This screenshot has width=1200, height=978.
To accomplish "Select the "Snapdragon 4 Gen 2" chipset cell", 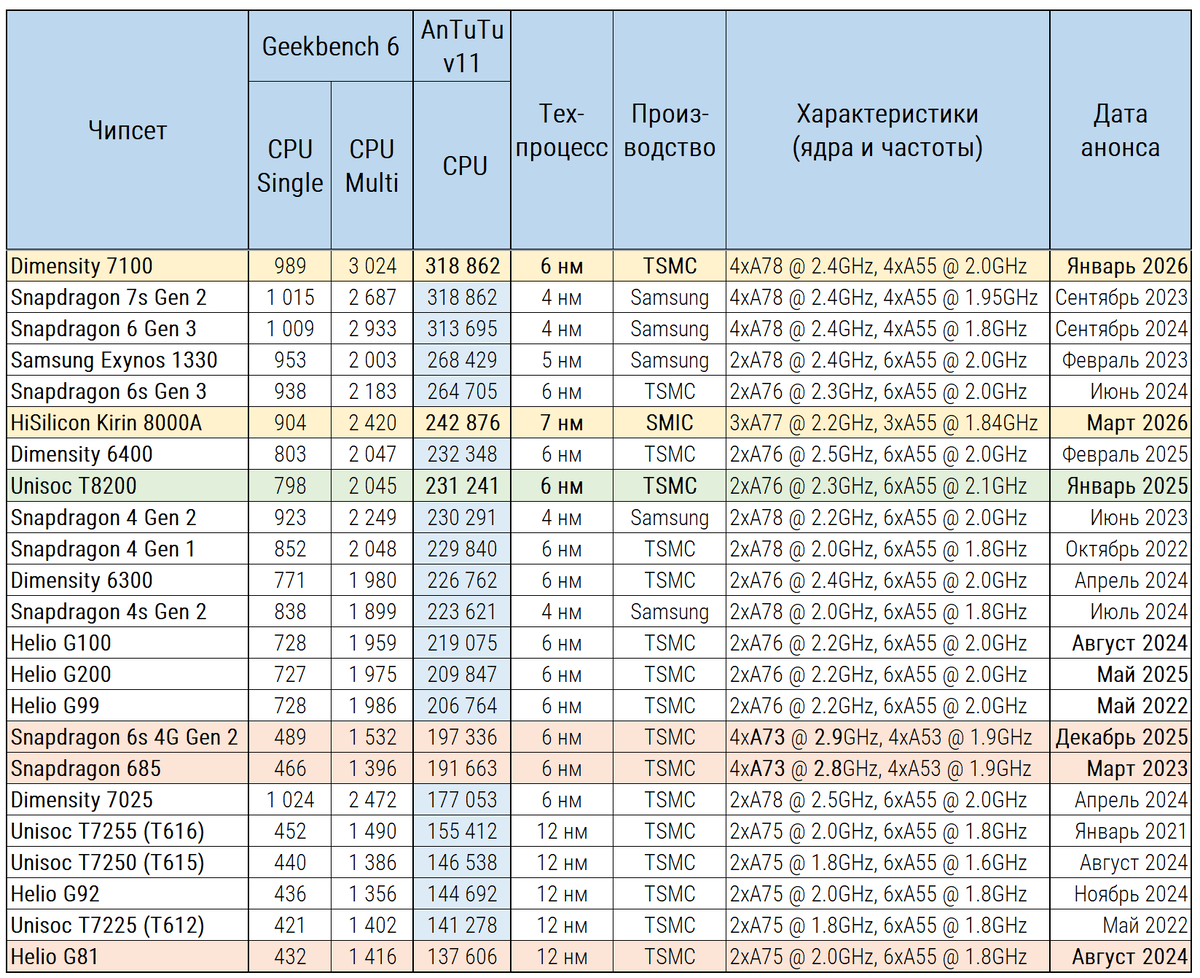I will point(127,517).
